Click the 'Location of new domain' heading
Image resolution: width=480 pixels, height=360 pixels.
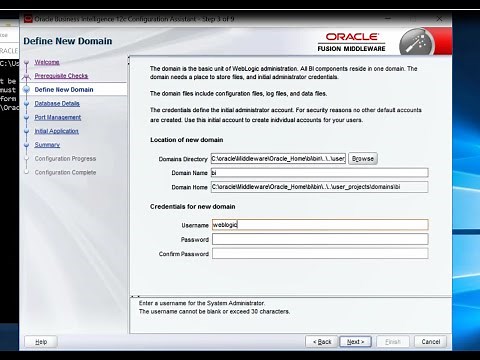[187, 140]
